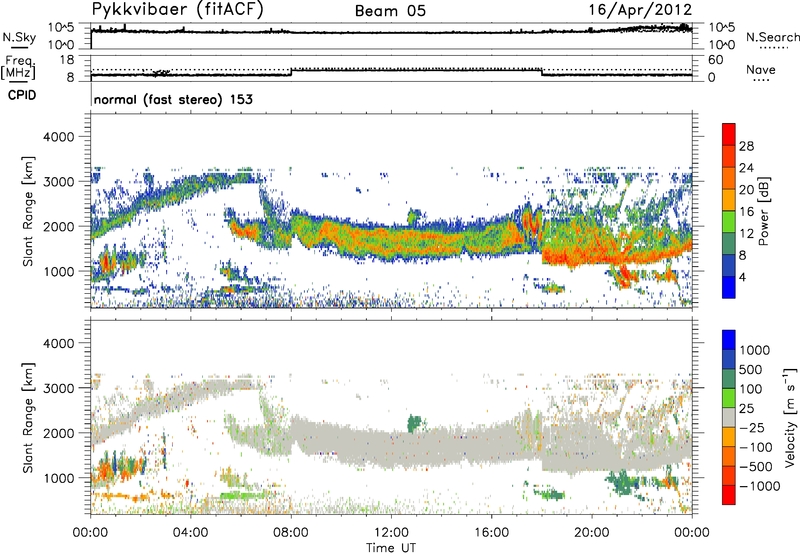Viewport: 800px width, 554px height.
Task: Click the Nave legend label
Action: point(761,70)
